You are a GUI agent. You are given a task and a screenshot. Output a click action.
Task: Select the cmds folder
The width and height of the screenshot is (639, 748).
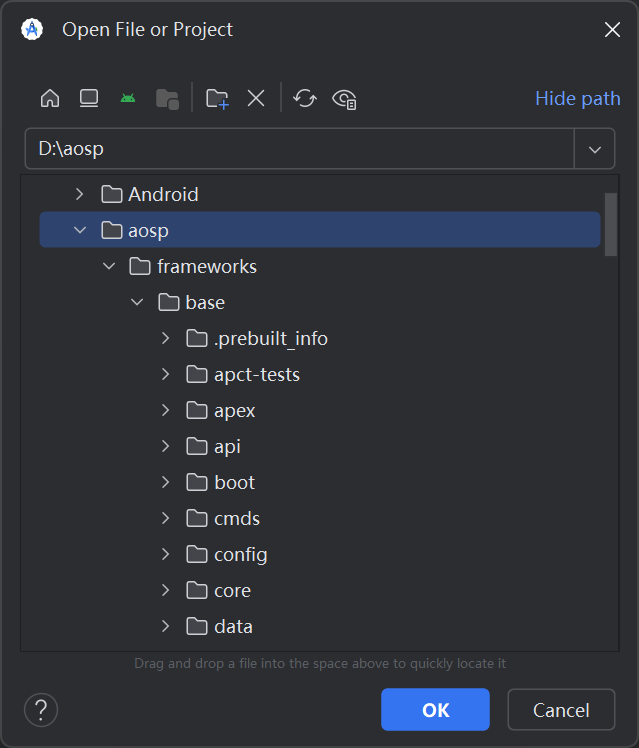(223, 519)
